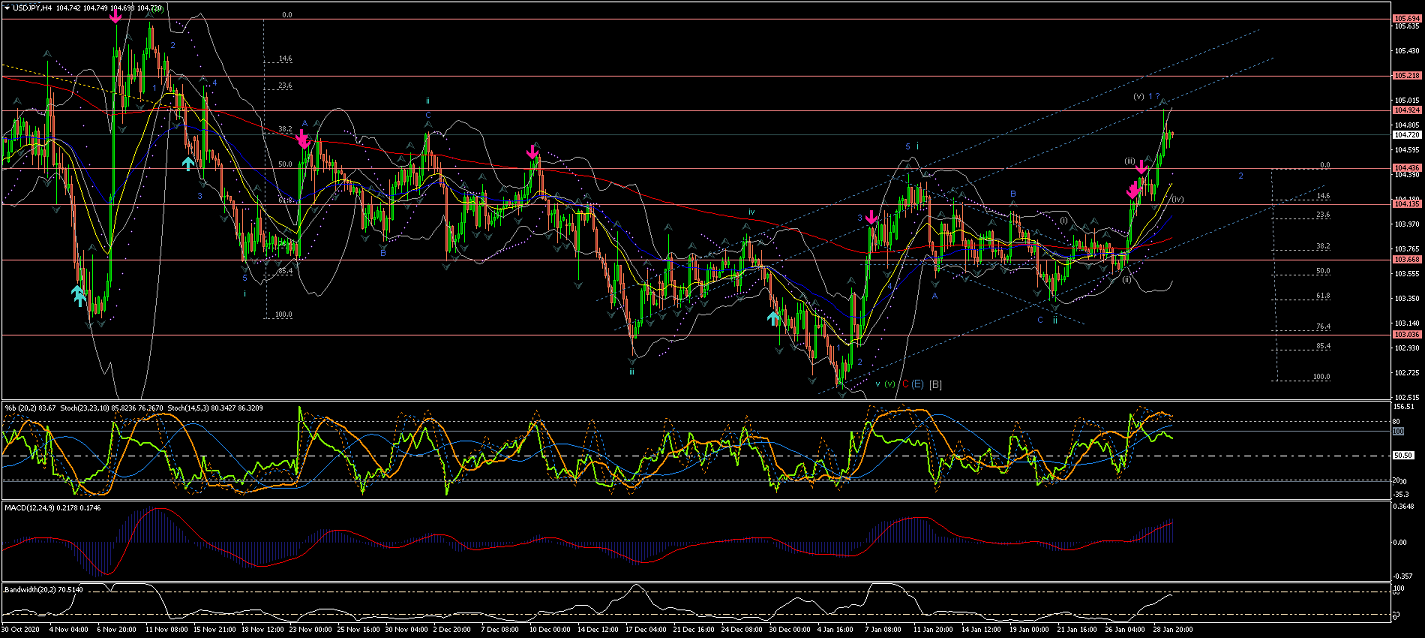Click the 103.036 horizontal line price tag
The height and width of the screenshot is (638, 1425).
point(1406,335)
